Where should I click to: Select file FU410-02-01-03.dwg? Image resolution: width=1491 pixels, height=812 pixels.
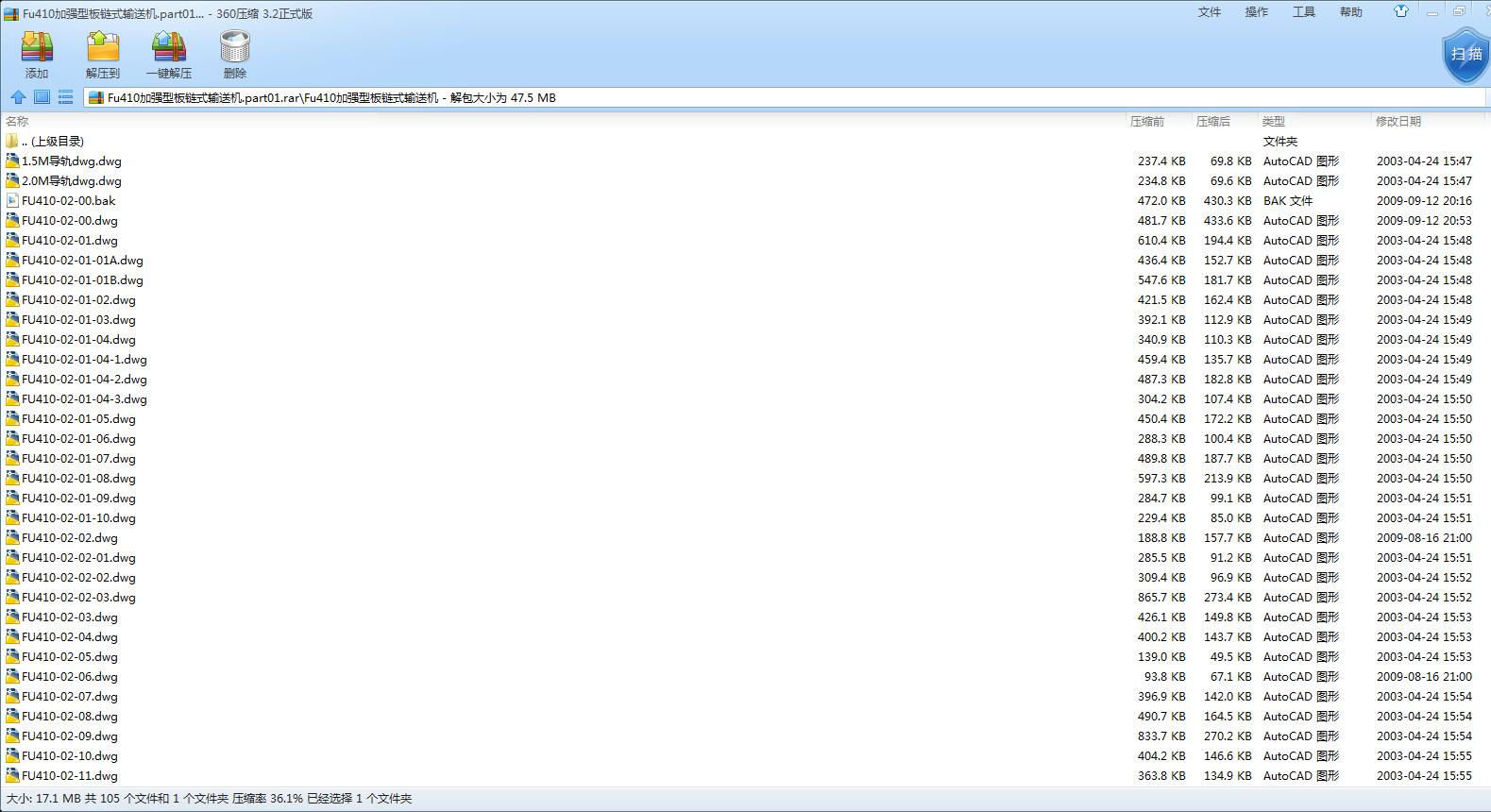78,320
